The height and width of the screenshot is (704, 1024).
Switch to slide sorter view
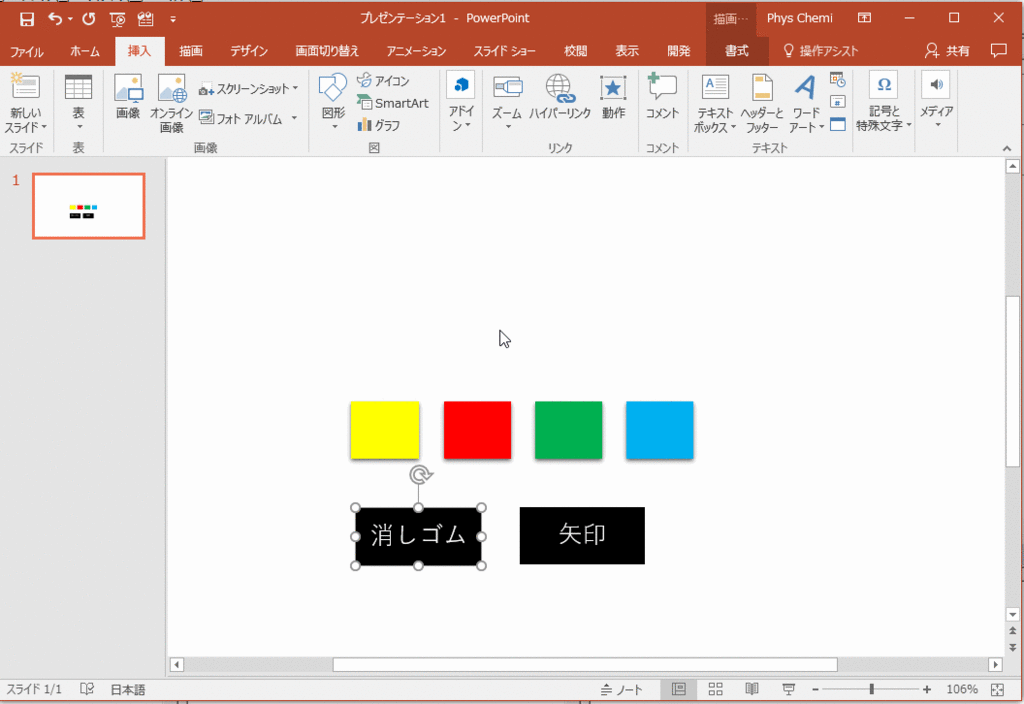[x=716, y=690]
